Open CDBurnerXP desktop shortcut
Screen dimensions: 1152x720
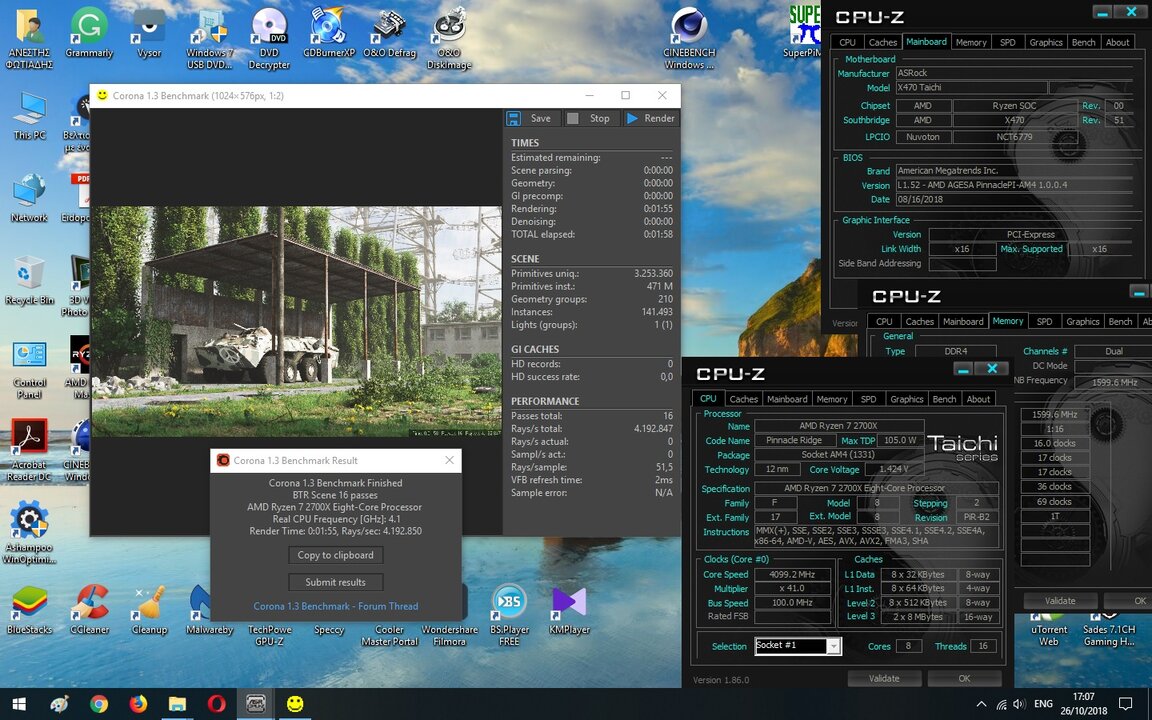328,32
